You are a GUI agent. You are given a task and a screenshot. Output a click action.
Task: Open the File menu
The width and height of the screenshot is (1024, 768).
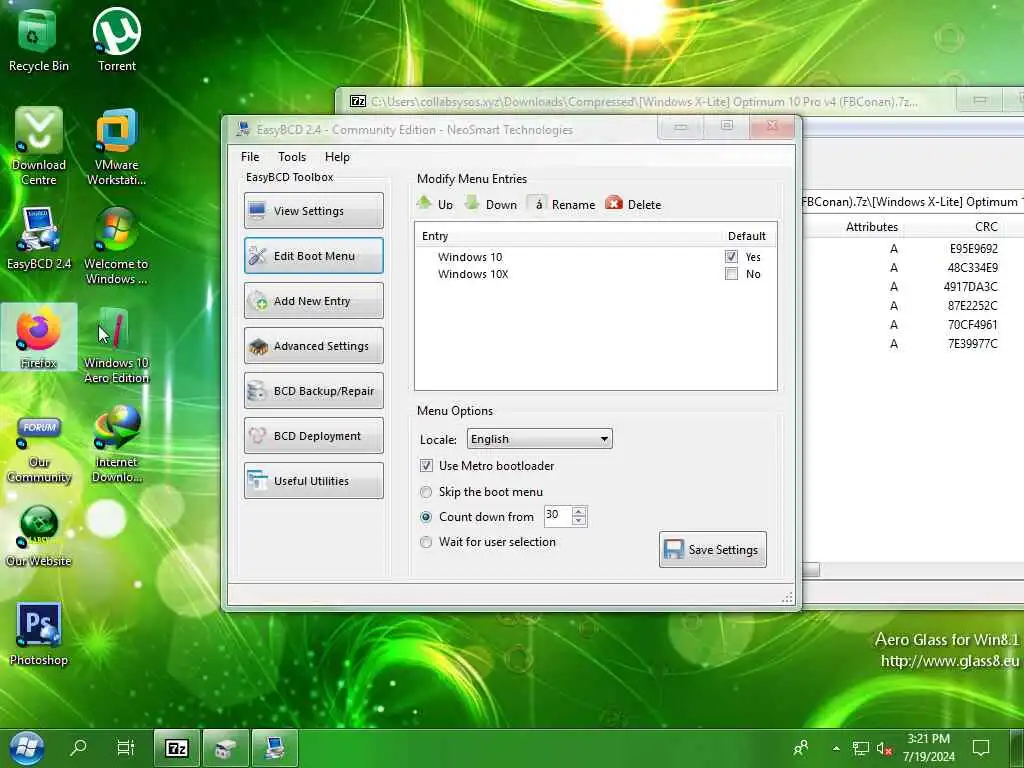coord(249,157)
